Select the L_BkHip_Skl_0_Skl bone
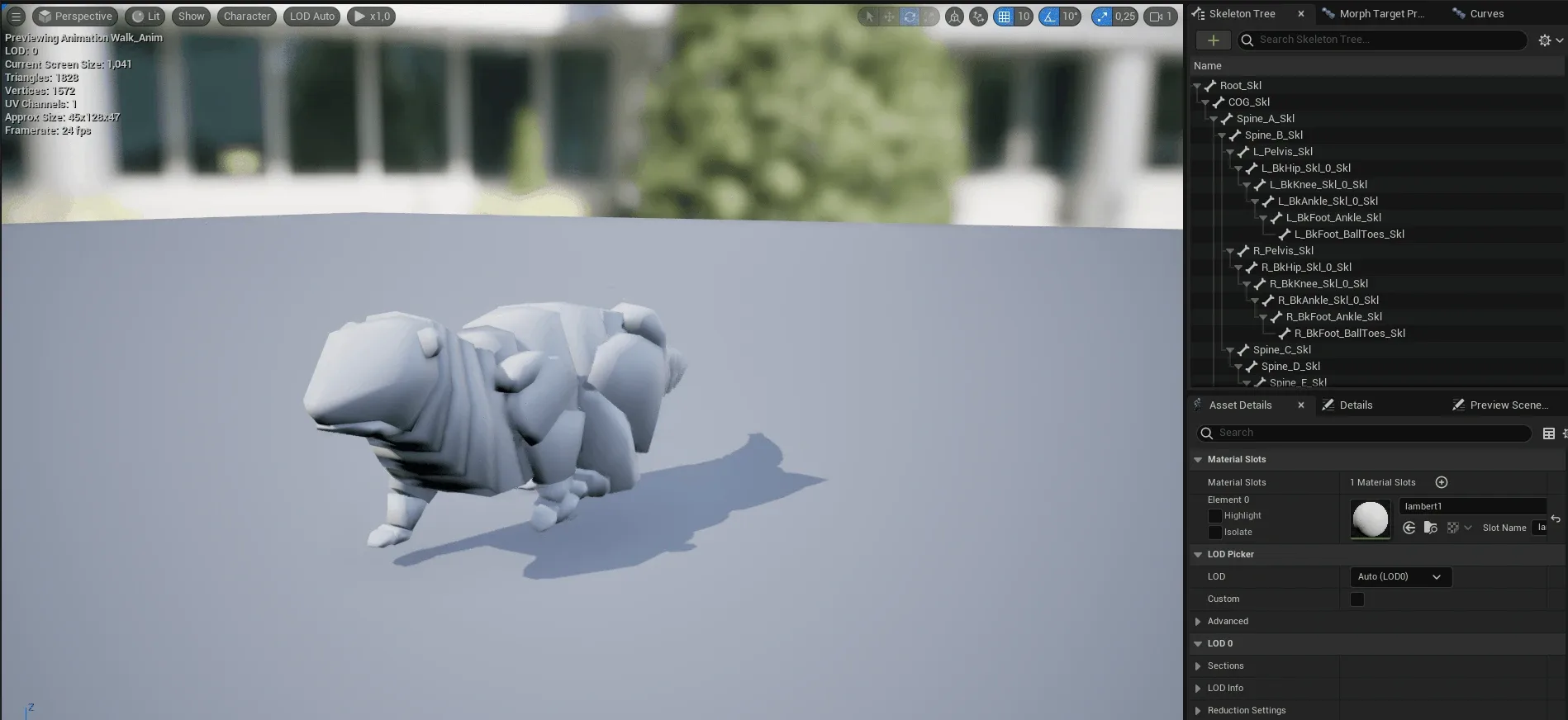1568x720 pixels. pos(1306,168)
